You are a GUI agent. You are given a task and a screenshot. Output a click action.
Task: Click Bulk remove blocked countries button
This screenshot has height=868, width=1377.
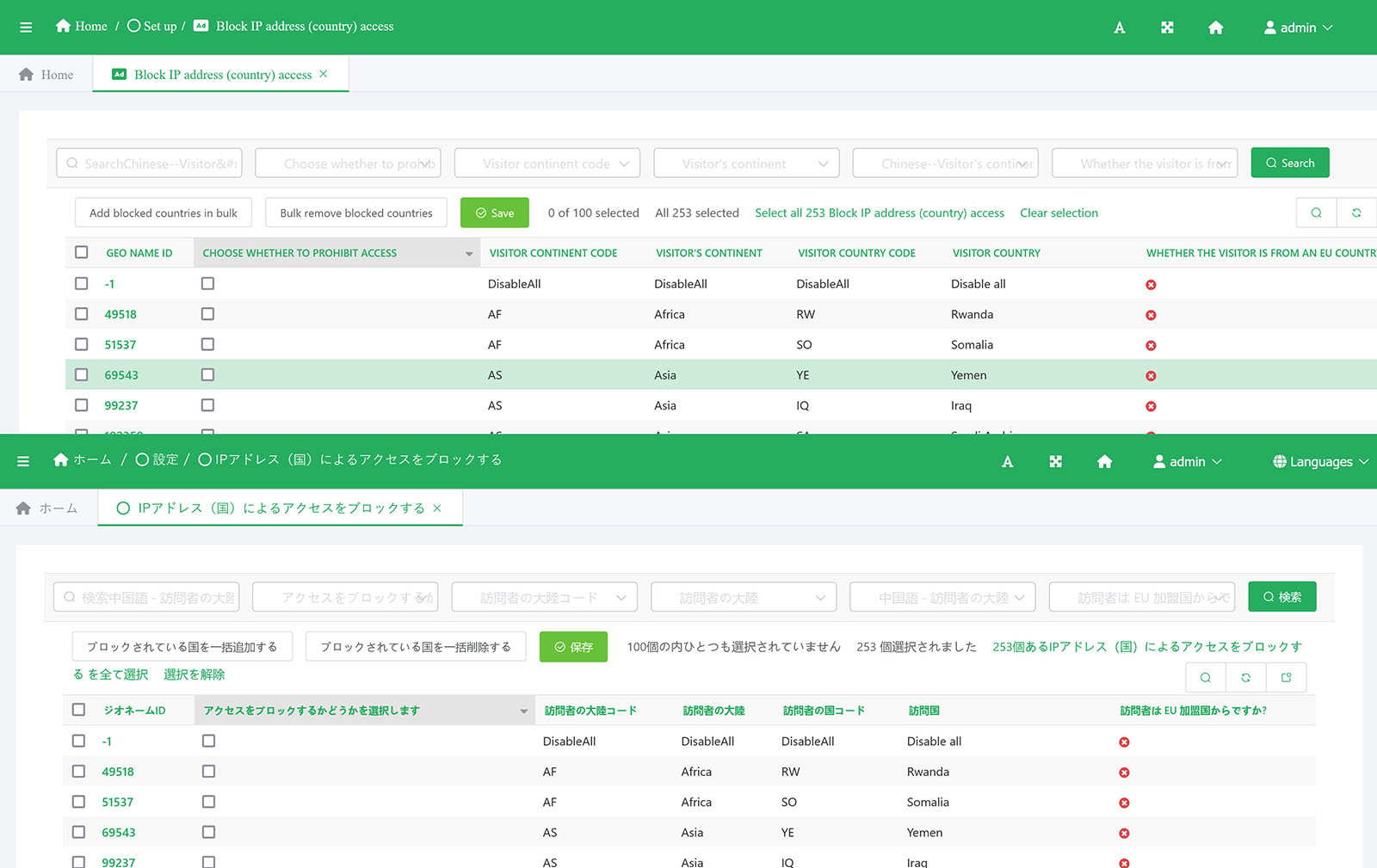point(356,212)
